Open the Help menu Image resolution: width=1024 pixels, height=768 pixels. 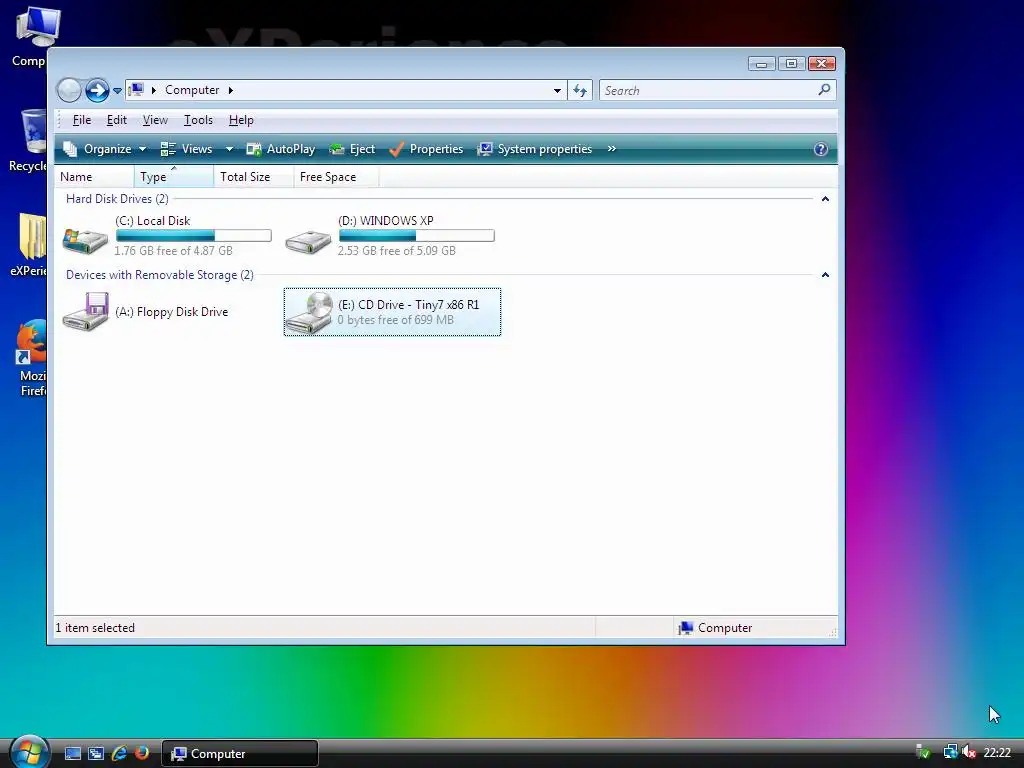241,120
